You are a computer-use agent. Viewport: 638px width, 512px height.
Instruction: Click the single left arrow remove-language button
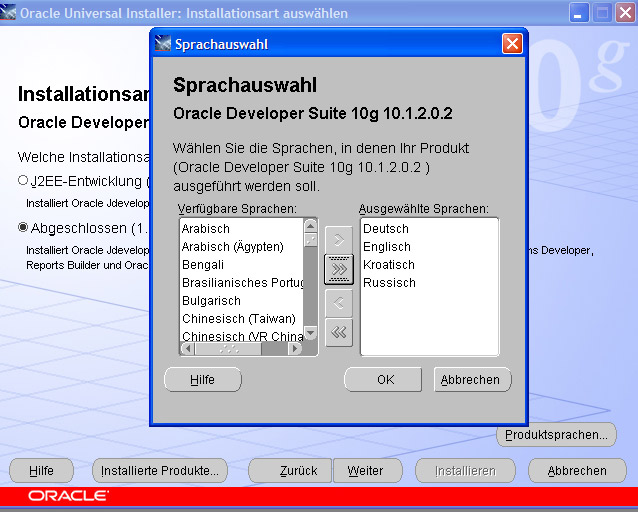coord(339,302)
